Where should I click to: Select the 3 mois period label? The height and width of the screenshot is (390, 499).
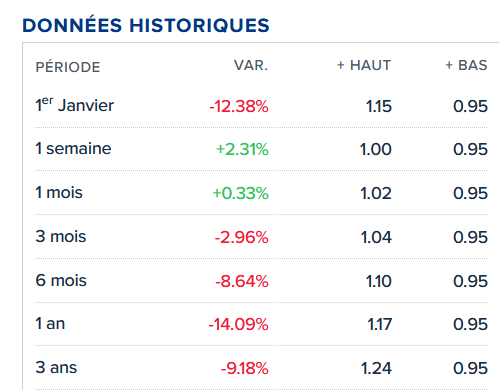coord(61,236)
